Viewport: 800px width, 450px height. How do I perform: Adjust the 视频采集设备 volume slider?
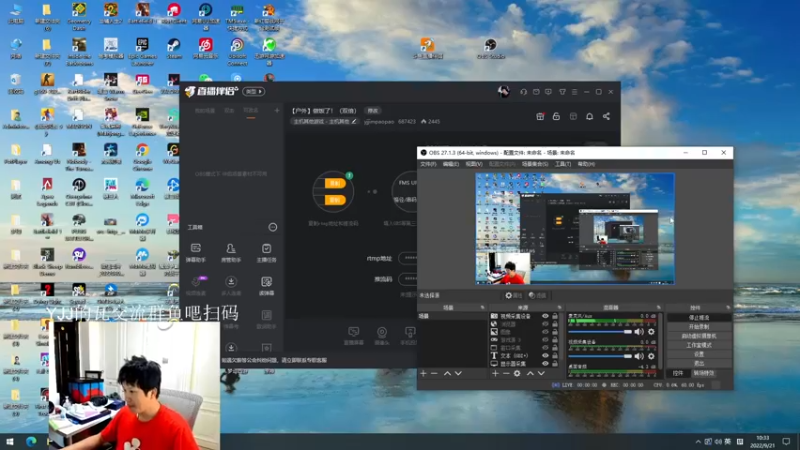(600, 356)
